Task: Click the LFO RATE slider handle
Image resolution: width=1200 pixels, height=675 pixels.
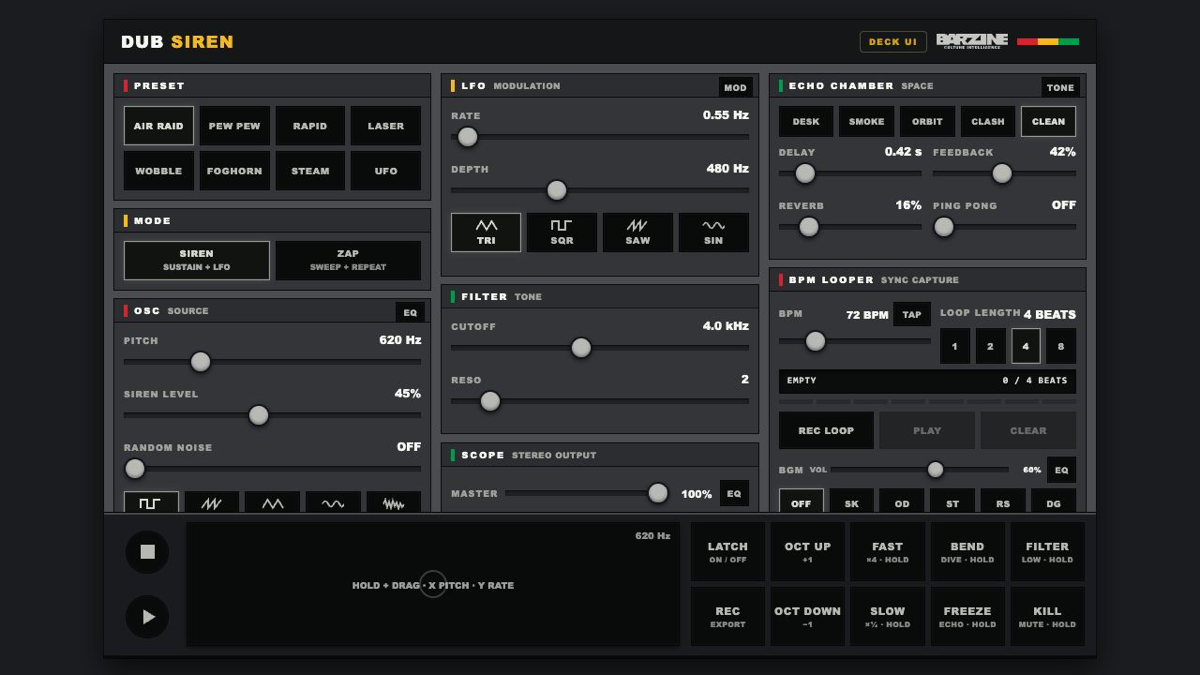Action: (467, 137)
